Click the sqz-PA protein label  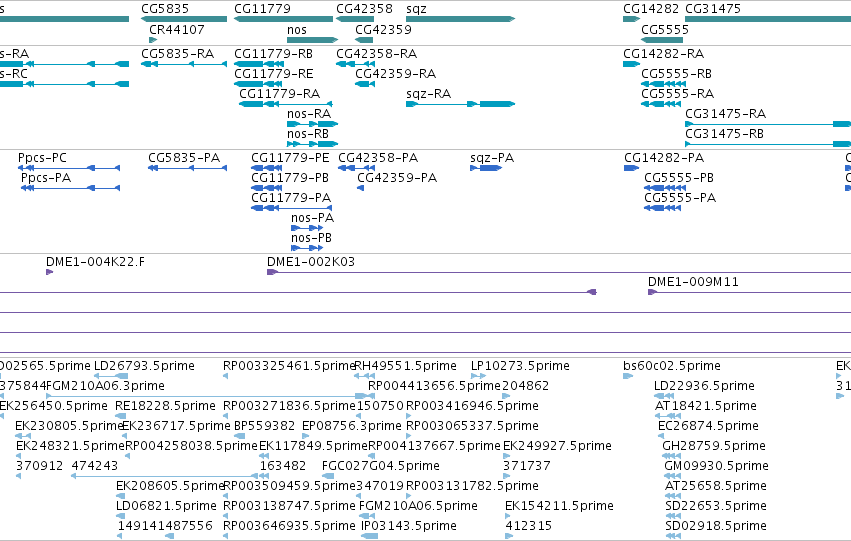(x=492, y=158)
